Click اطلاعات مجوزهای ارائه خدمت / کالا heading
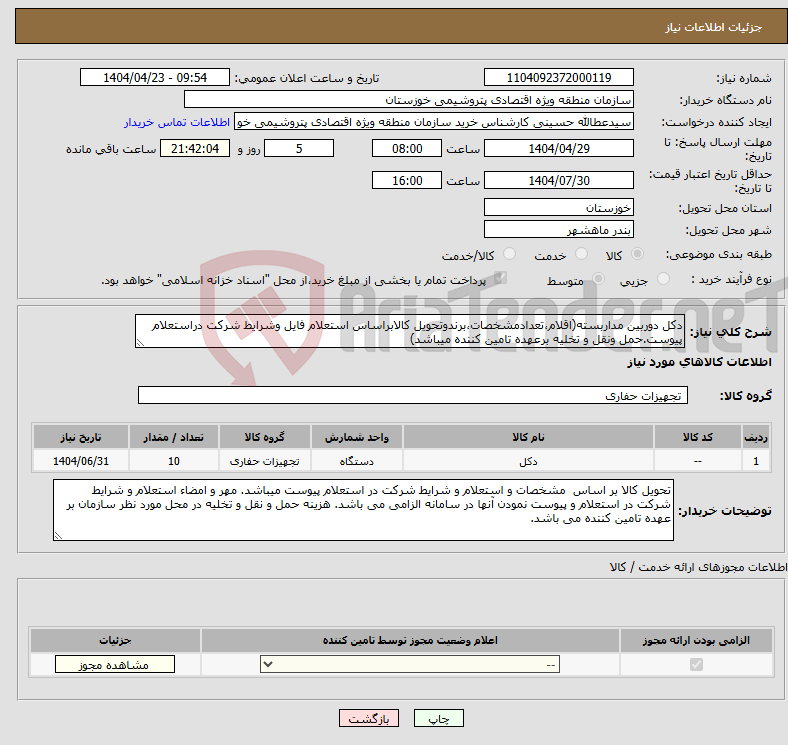 pyautogui.click(x=699, y=567)
